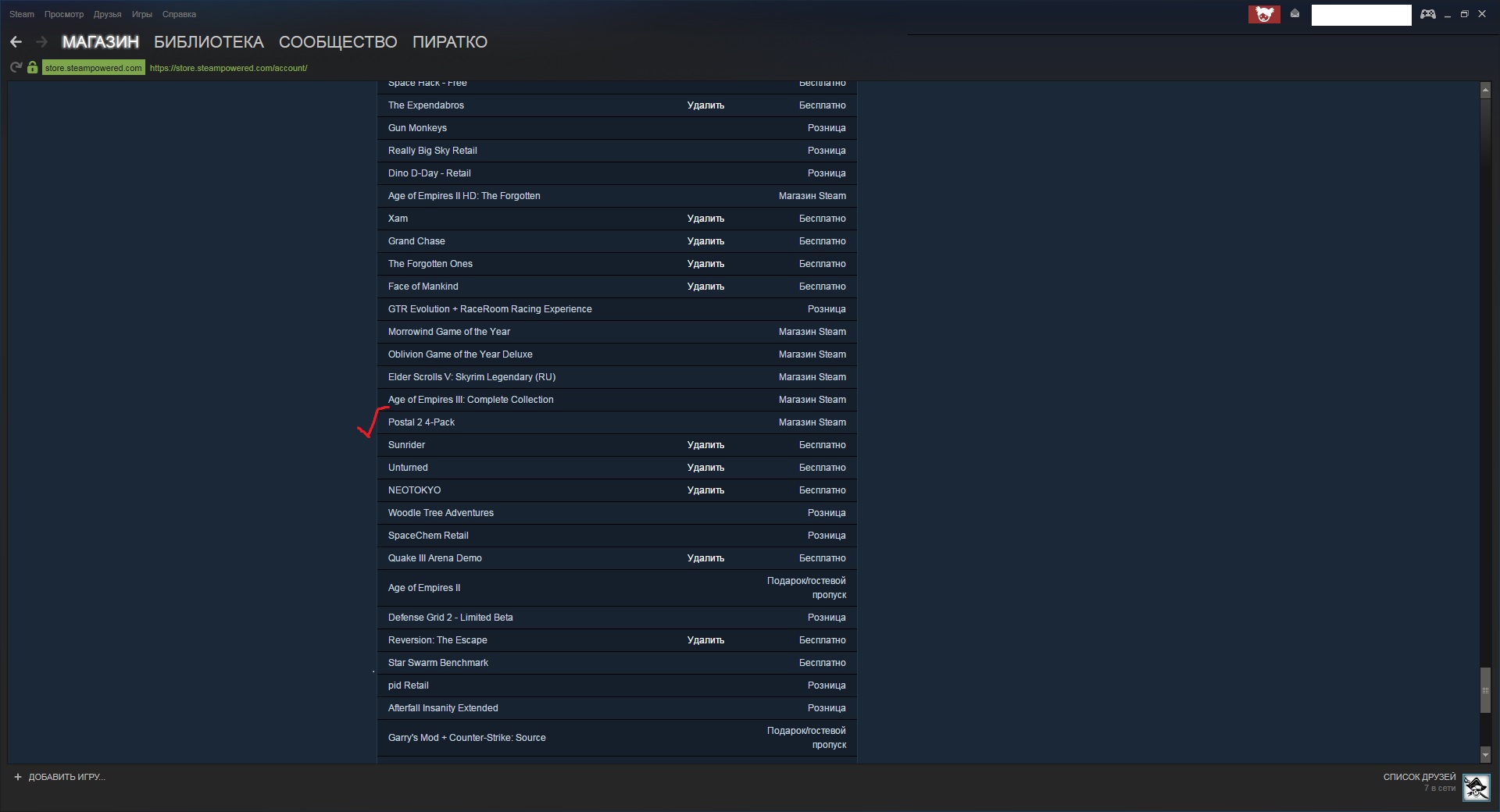Switch to the БИБЛИОТЕКА tab
1500x812 pixels.
pos(209,42)
